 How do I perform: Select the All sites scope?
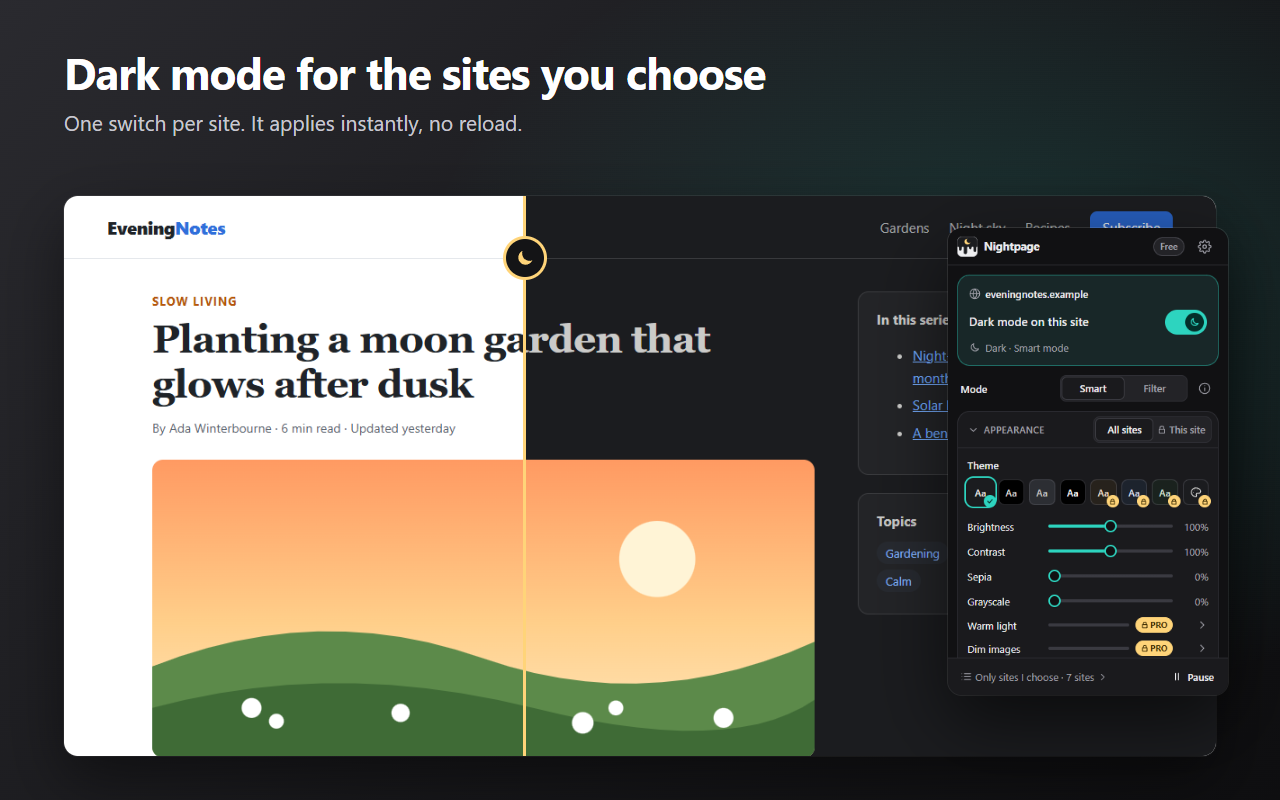click(1124, 430)
